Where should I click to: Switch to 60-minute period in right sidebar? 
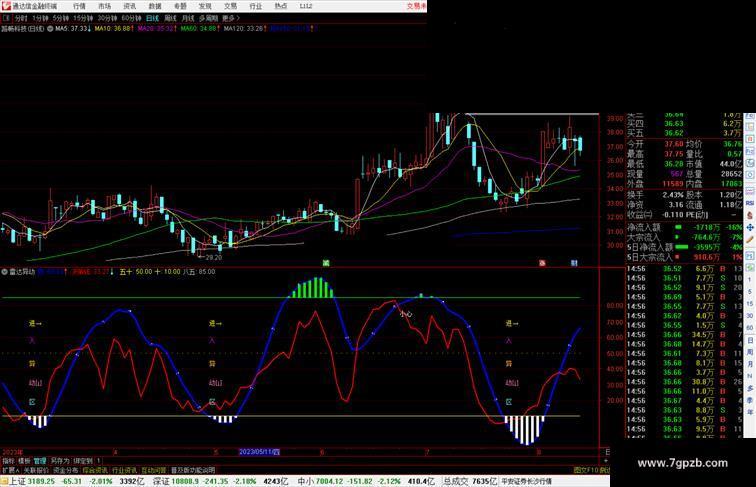pyautogui.click(x=750, y=327)
